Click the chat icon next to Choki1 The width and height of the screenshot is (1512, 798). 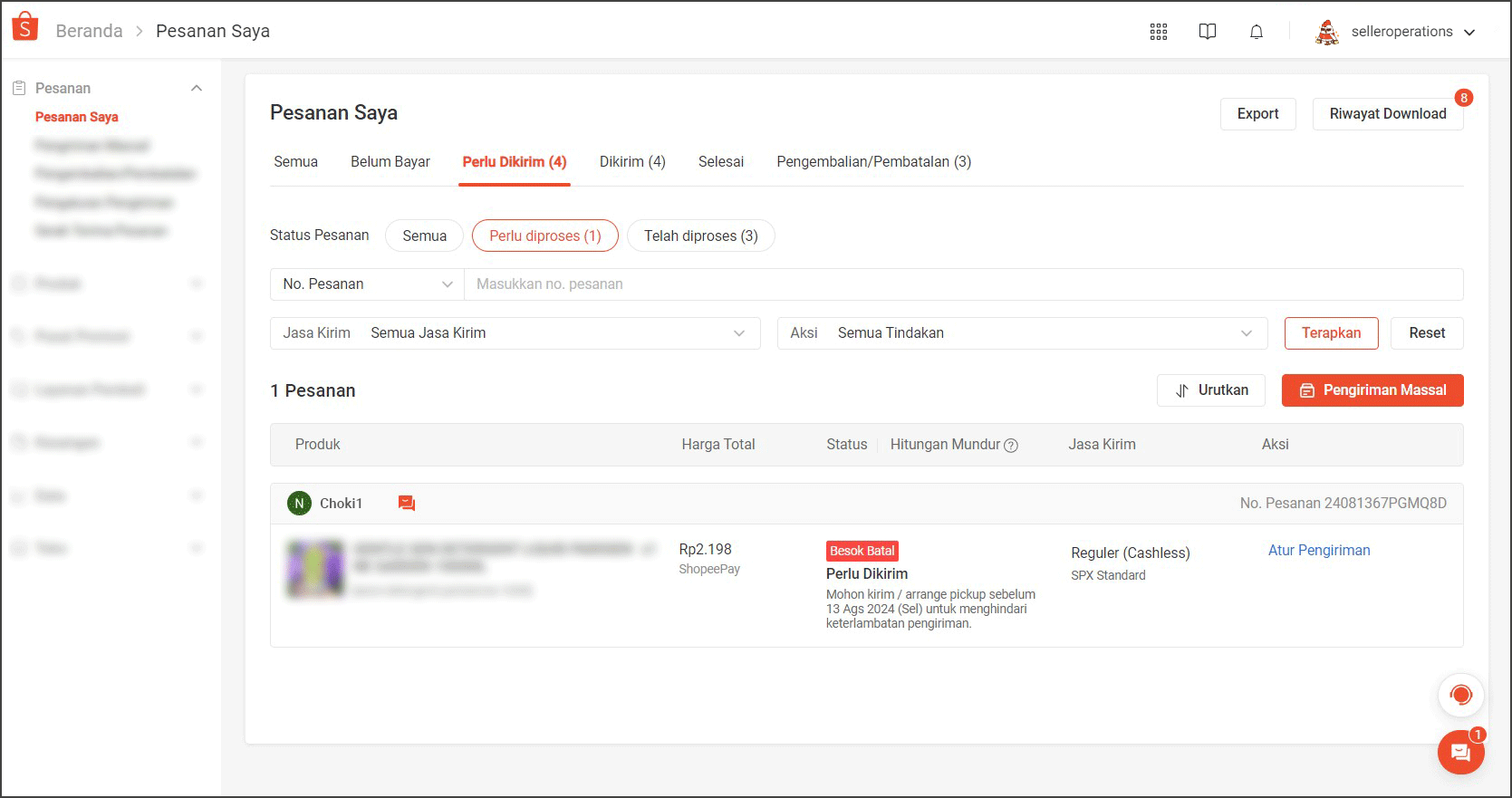407,504
